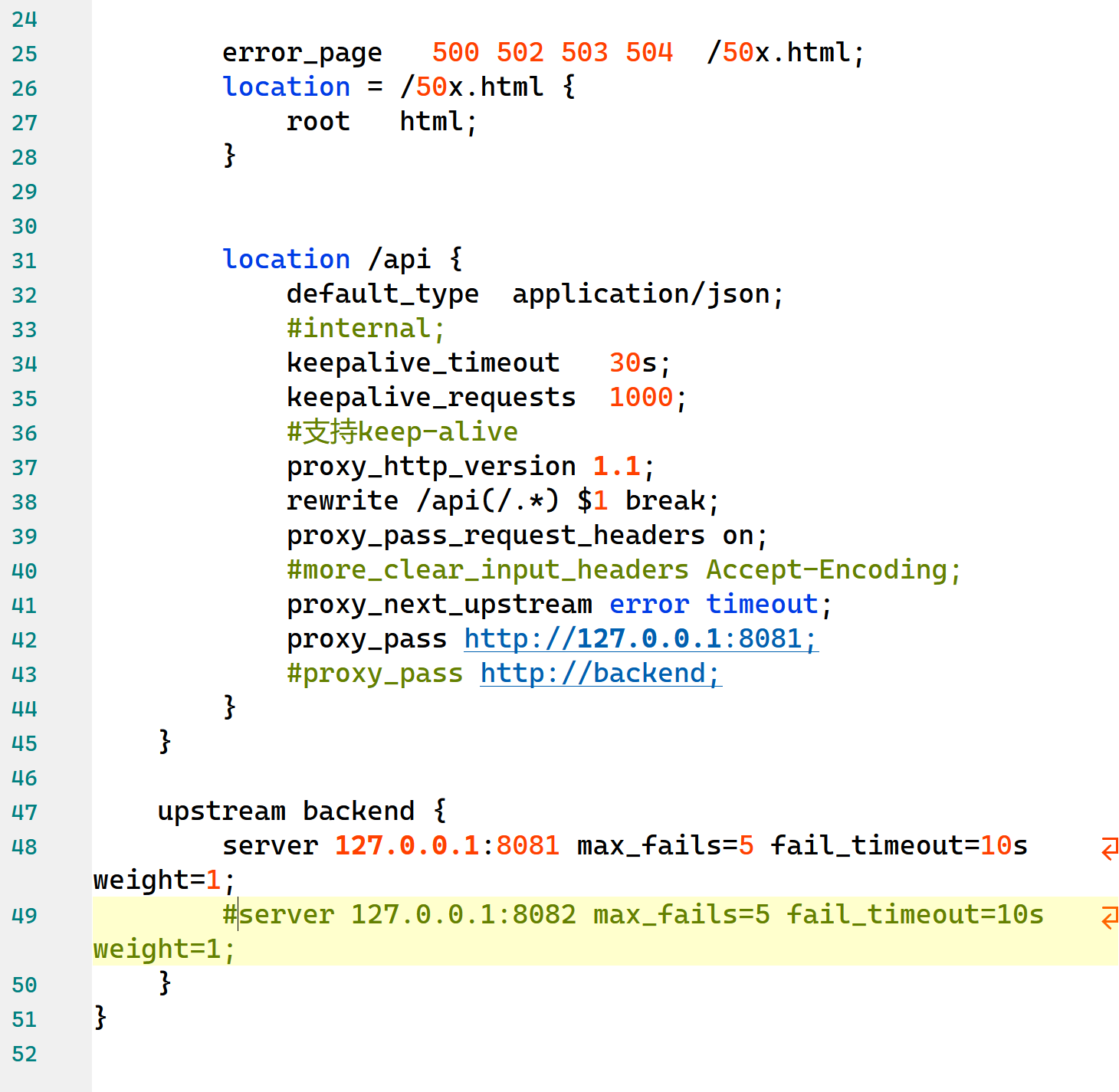
Task: Open the commented http://backend link
Action: click(600, 674)
